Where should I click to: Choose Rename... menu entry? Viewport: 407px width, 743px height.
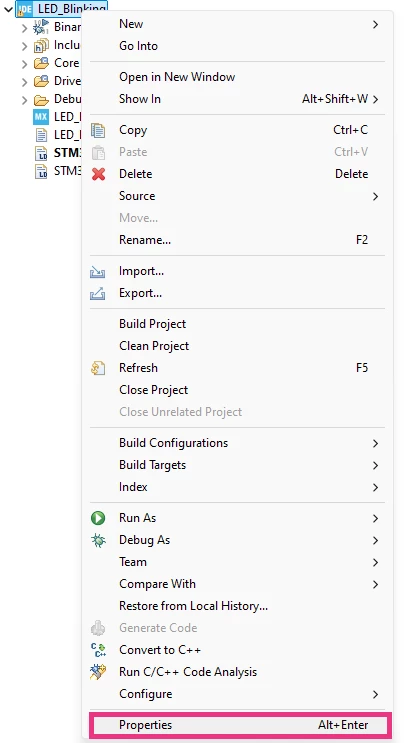point(145,240)
